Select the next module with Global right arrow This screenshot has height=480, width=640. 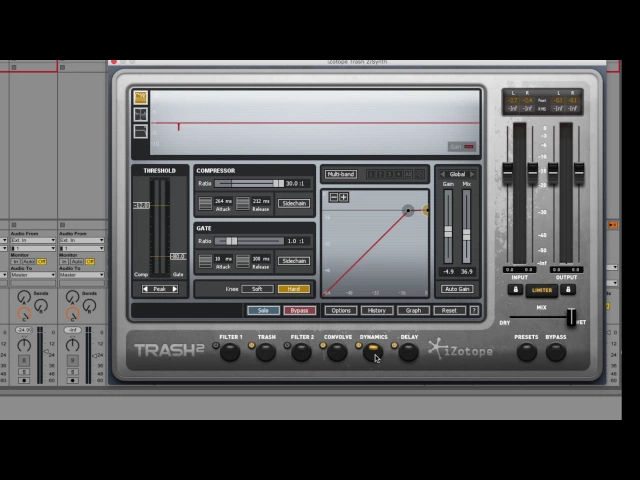[x=472, y=174]
